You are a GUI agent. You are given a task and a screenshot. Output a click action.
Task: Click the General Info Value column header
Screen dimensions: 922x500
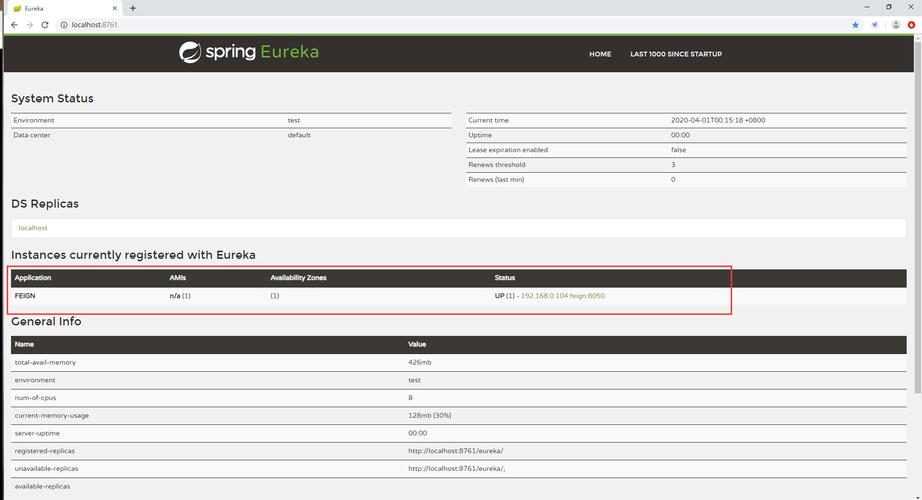(417, 344)
